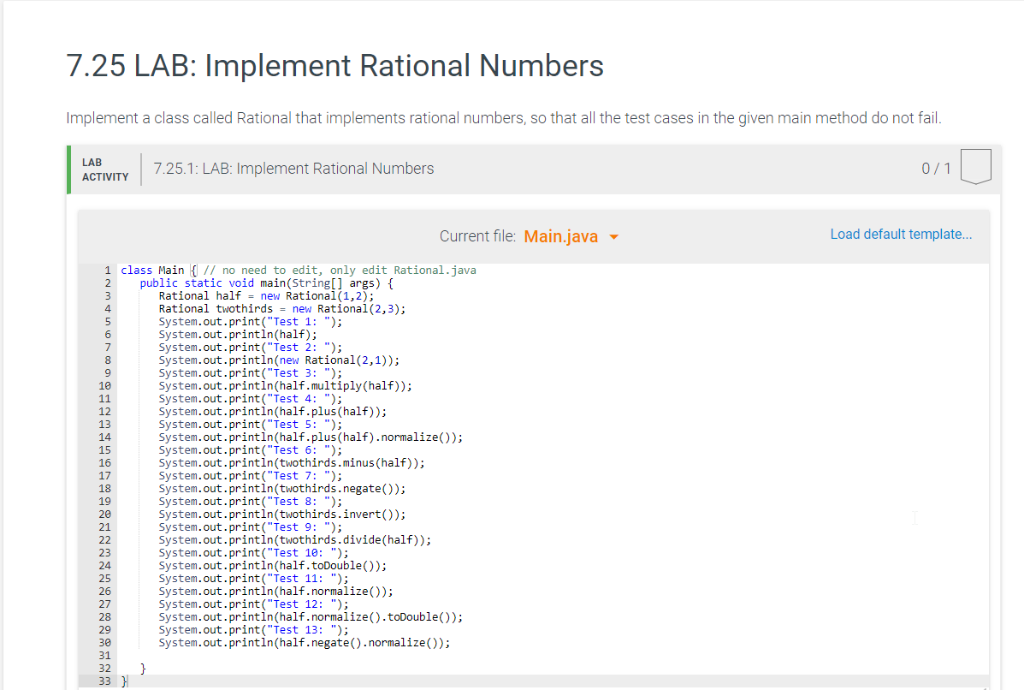Click the println(half.toDouble()); line 24
1024x690 pixels.
coord(272,566)
